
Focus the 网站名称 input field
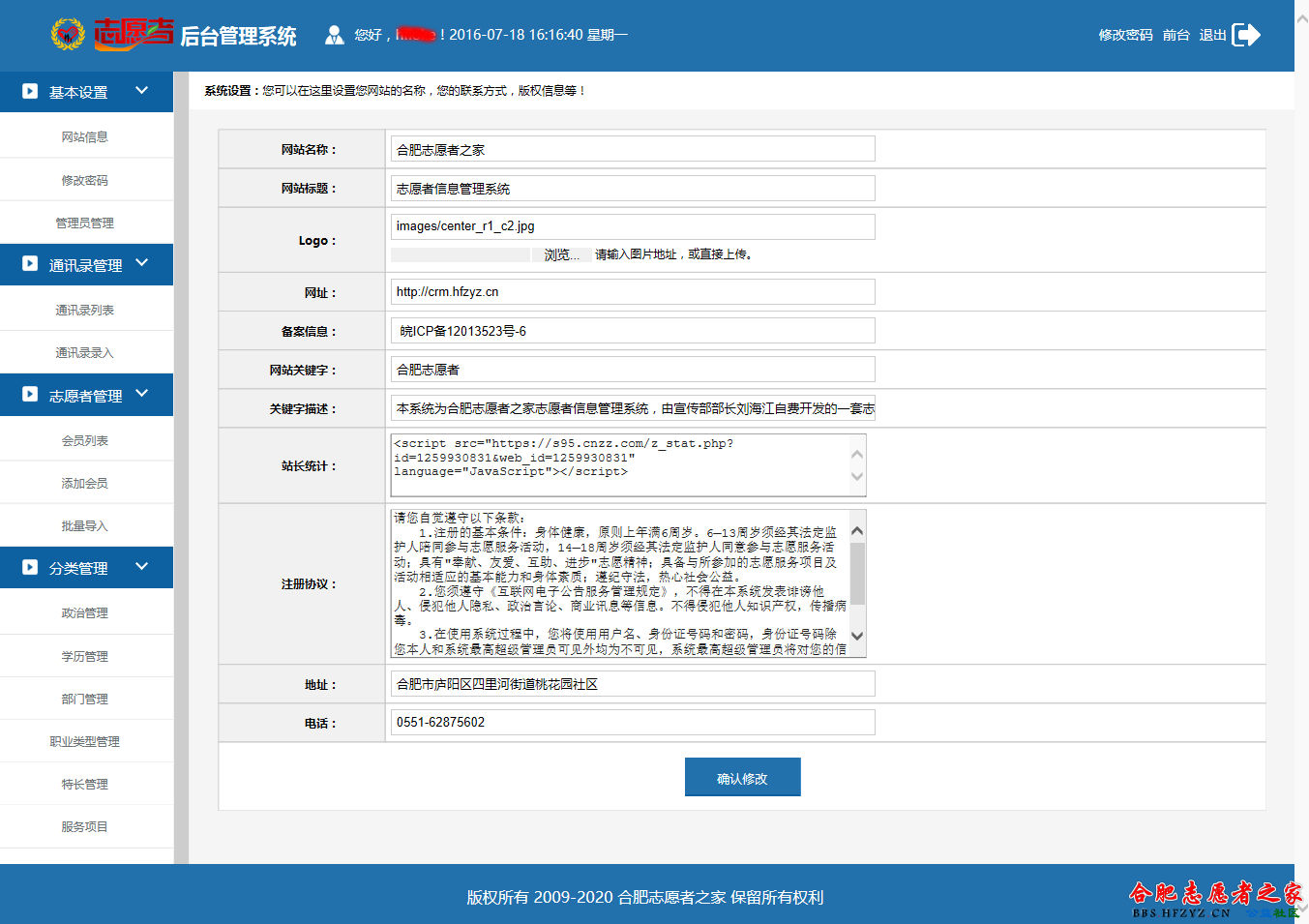[x=633, y=149]
